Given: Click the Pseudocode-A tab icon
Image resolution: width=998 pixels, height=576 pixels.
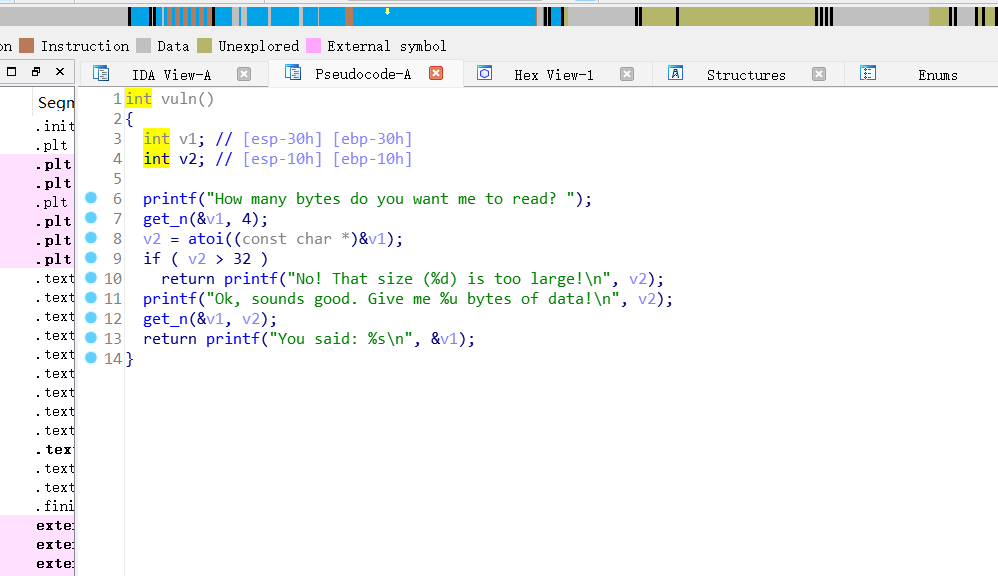Looking at the screenshot, I should tap(293, 73).
